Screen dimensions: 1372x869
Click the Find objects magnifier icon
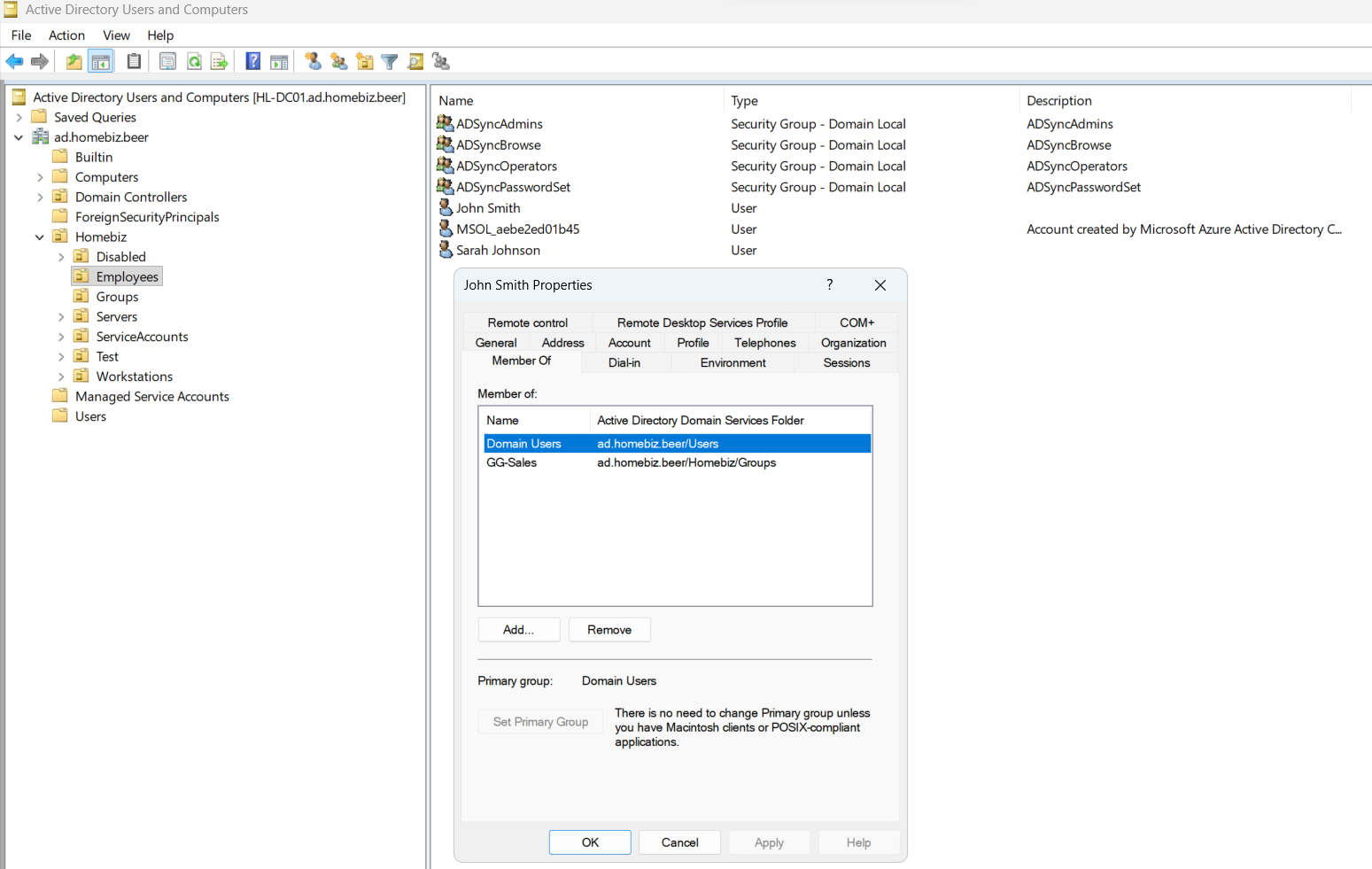(x=415, y=61)
